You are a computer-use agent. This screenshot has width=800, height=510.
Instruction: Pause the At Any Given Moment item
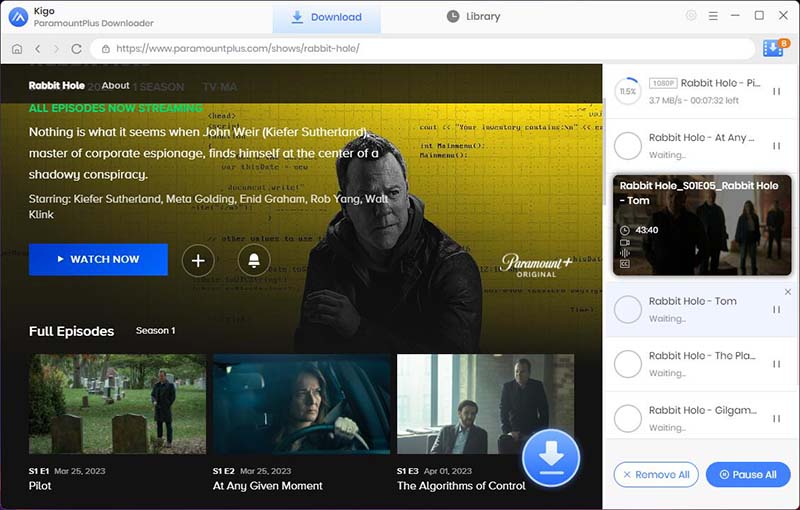point(777,146)
